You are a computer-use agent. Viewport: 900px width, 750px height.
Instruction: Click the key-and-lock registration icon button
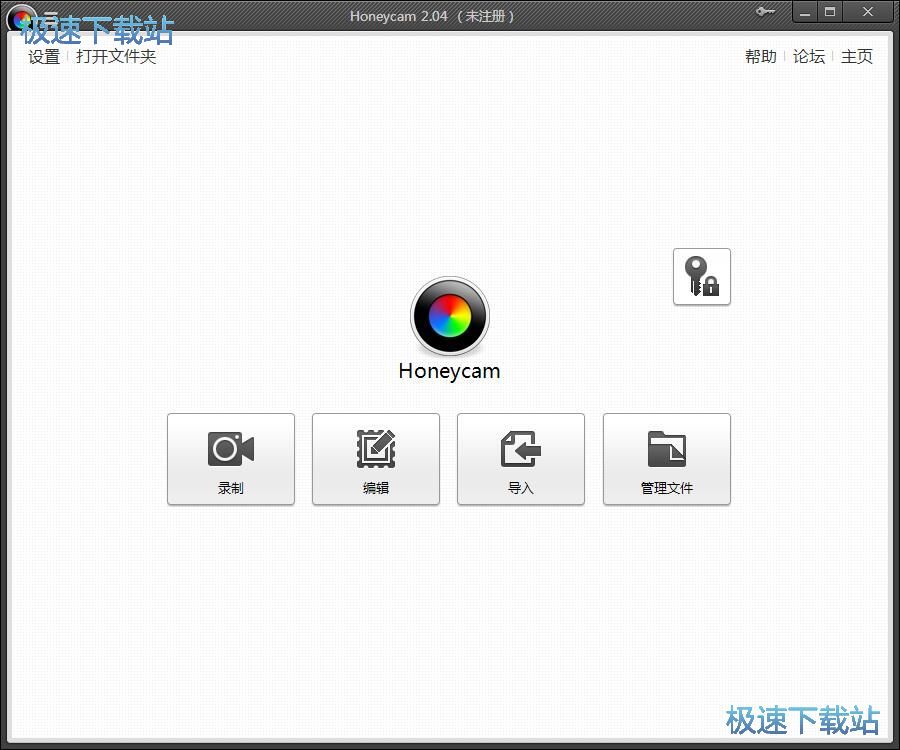[x=701, y=277]
